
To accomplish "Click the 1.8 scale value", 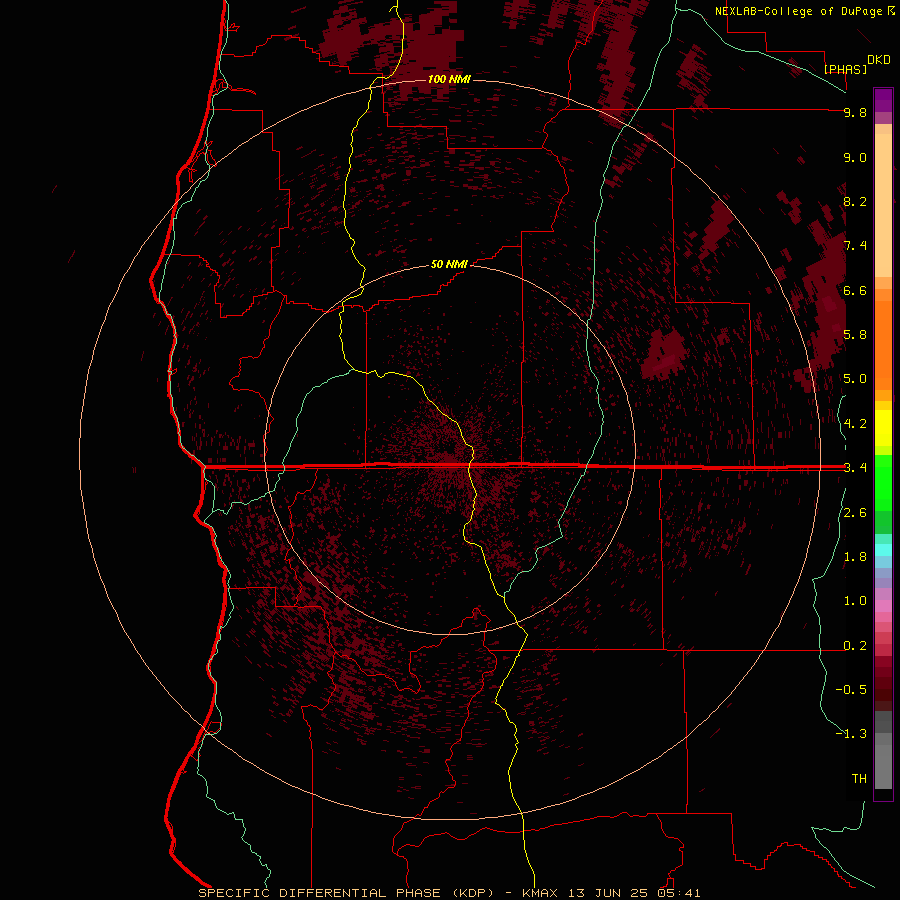I will point(855,557).
